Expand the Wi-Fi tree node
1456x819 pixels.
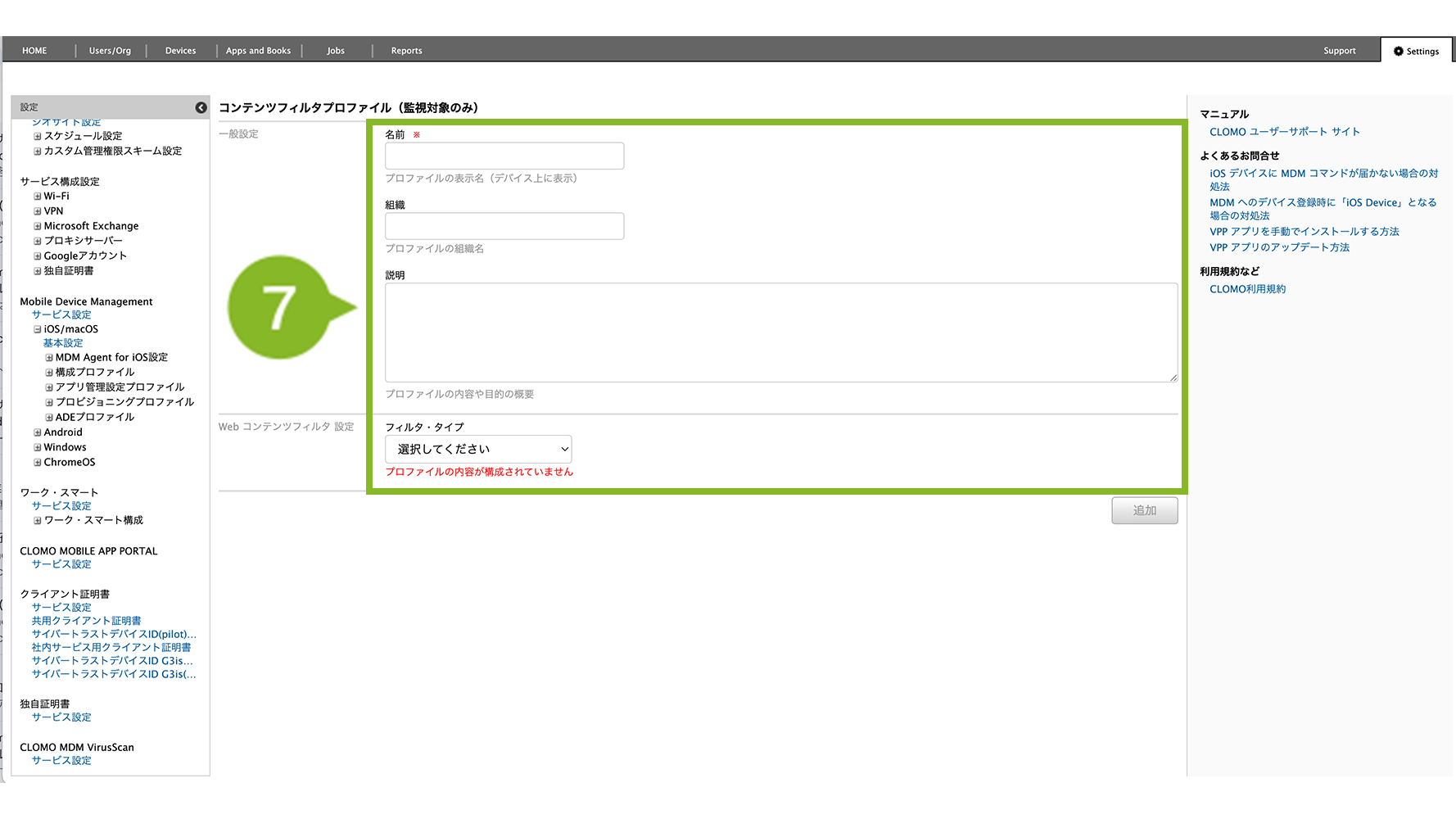click(x=38, y=197)
